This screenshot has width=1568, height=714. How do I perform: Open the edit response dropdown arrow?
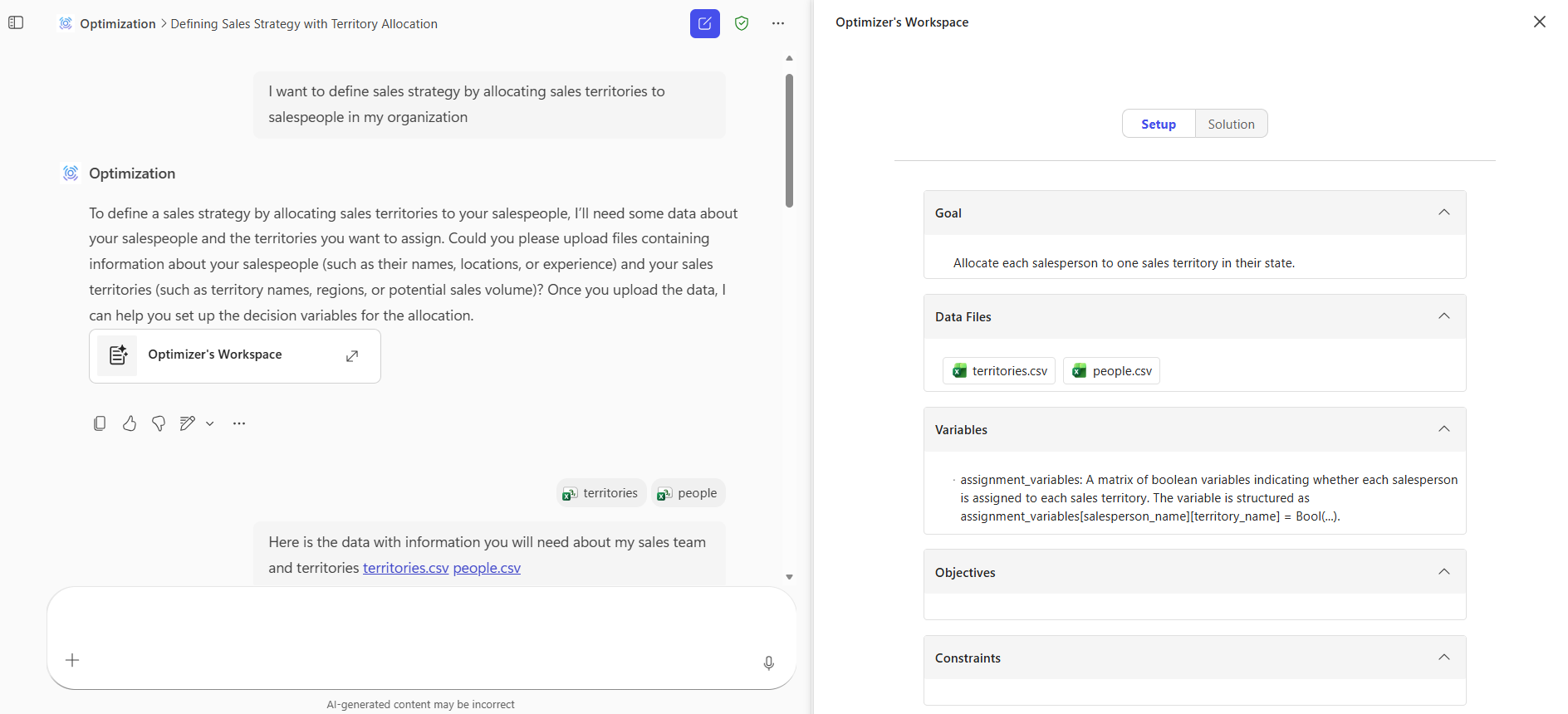(210, 423)
